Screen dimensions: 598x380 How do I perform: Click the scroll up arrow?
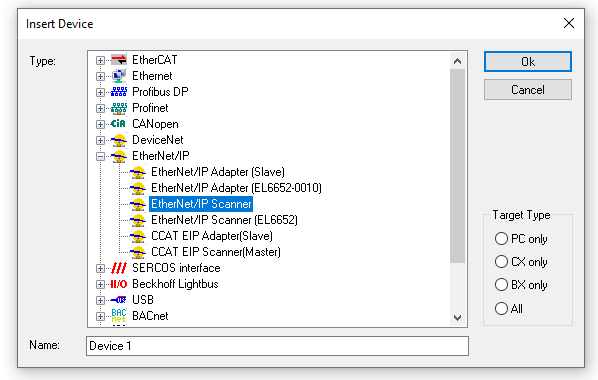coord(458,61)
